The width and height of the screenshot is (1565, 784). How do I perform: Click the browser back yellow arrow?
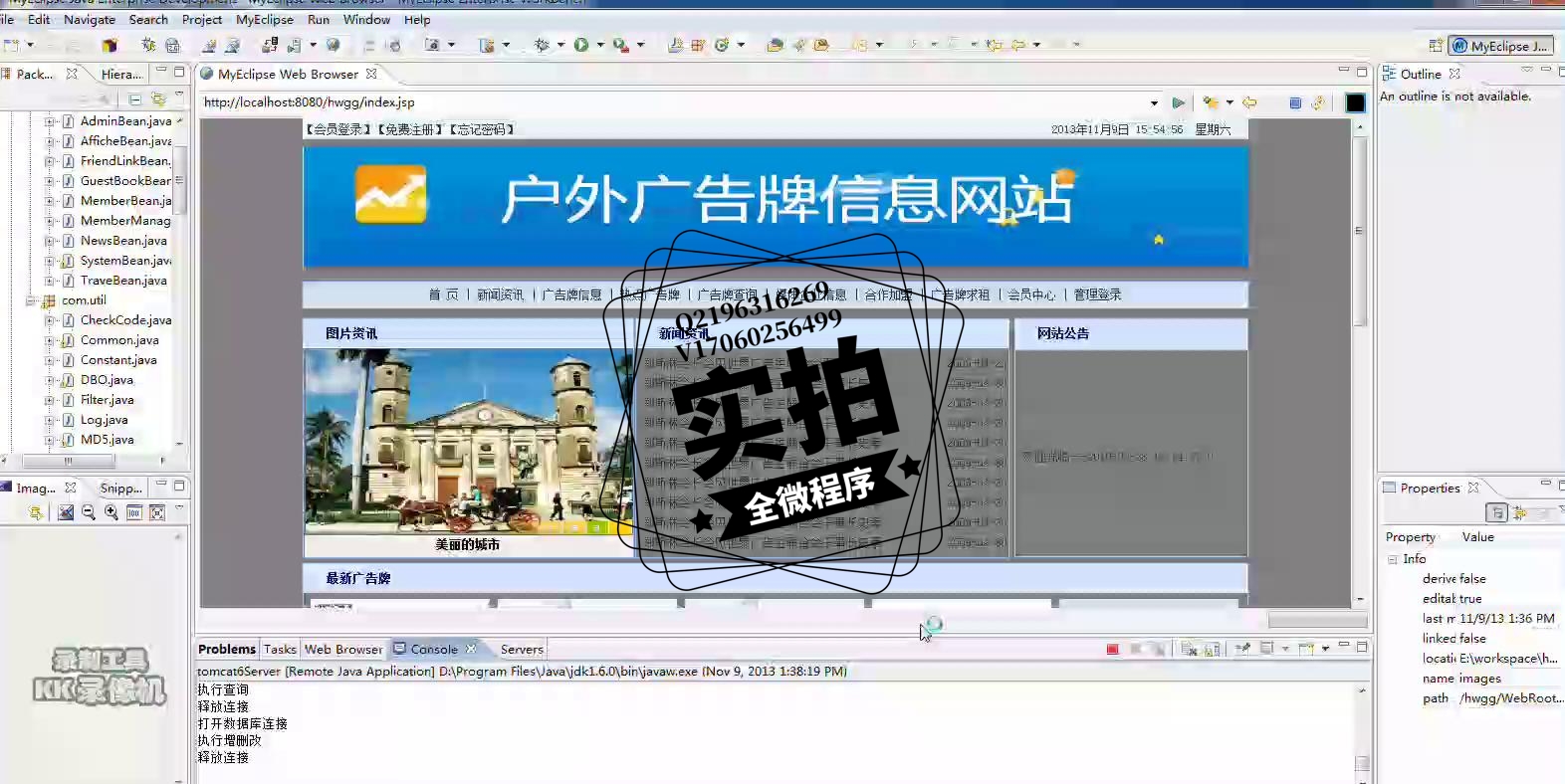pos(1250,102)
